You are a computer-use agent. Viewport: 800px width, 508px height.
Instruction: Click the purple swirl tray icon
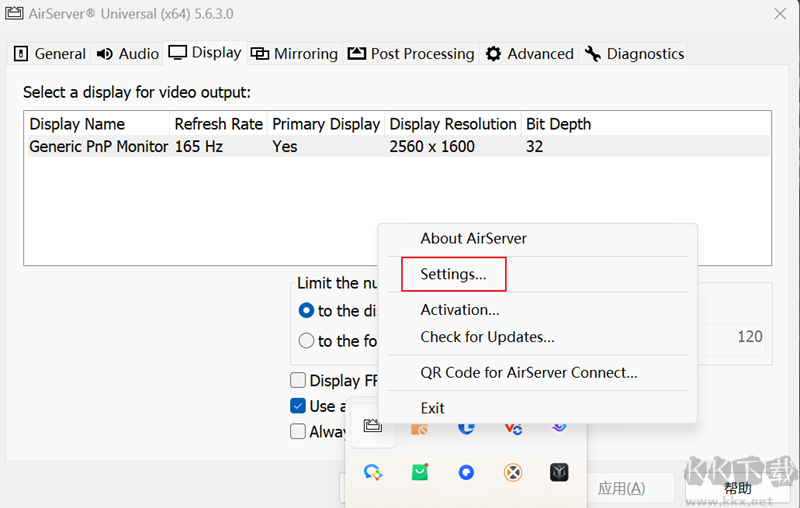(x=559, y=426)
